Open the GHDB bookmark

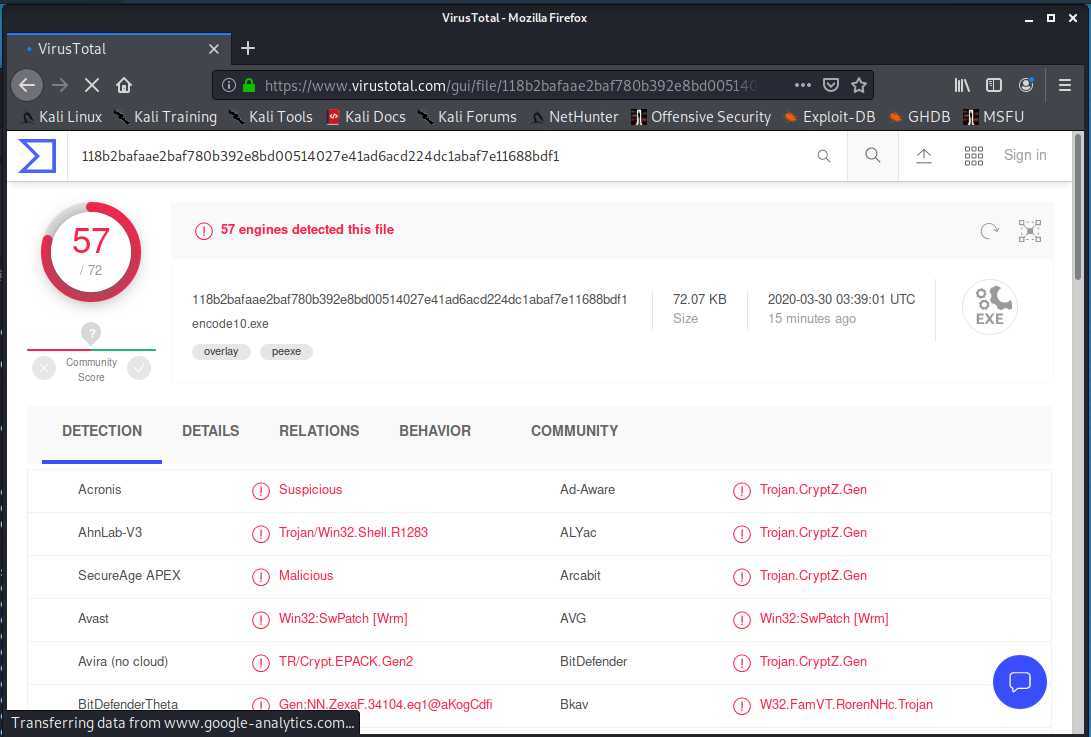point(919,117)
